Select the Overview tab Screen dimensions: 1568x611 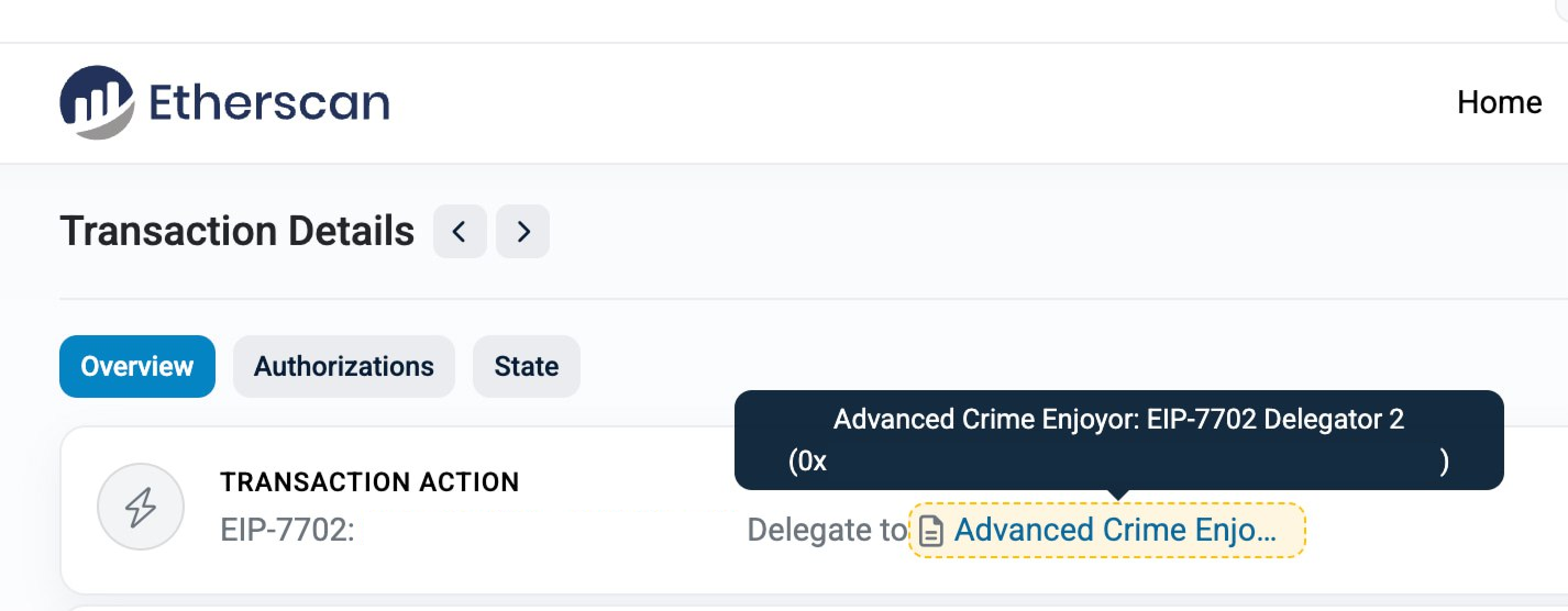point(137,366)
